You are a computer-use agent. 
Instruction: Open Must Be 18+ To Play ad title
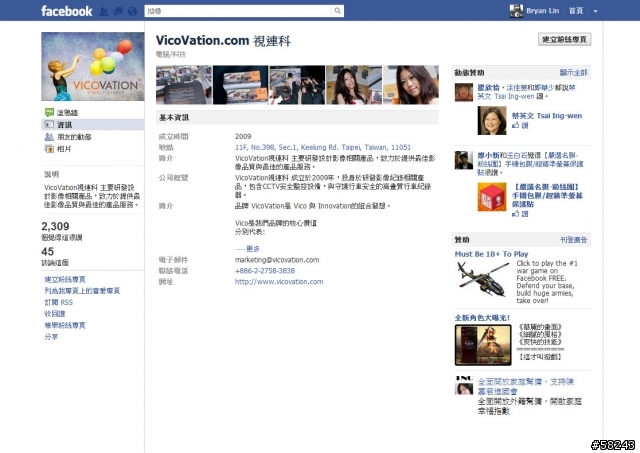click(491, 254)
